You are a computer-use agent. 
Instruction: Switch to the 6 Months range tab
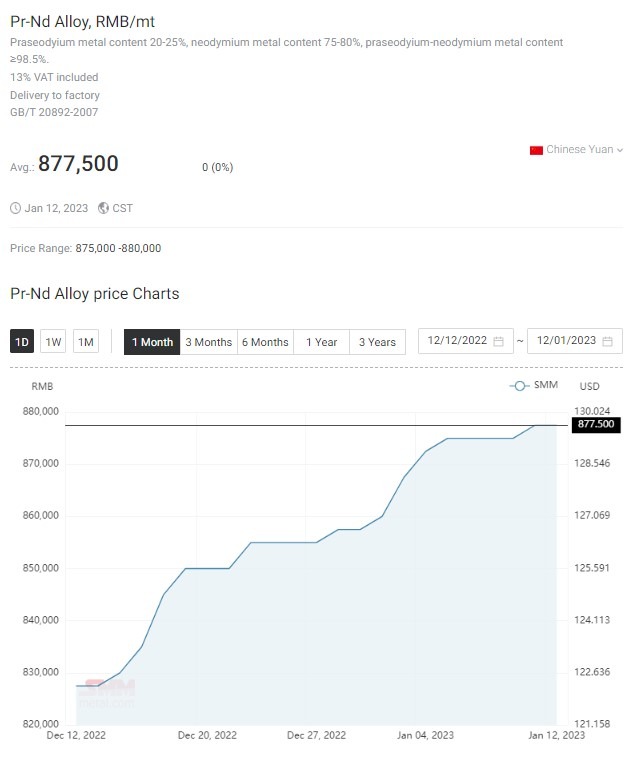[x=265, y=342]
